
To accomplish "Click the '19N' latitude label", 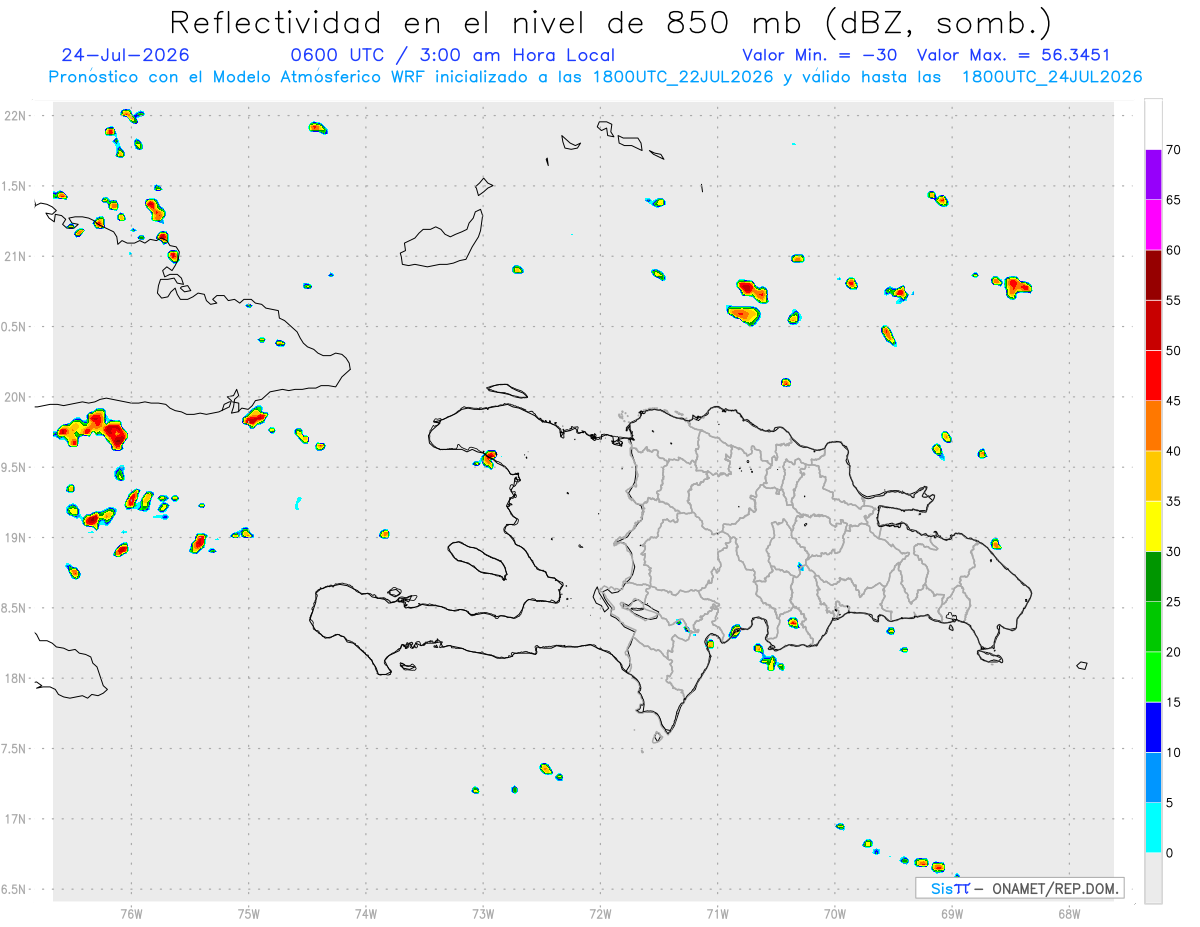I will (16, 537).
